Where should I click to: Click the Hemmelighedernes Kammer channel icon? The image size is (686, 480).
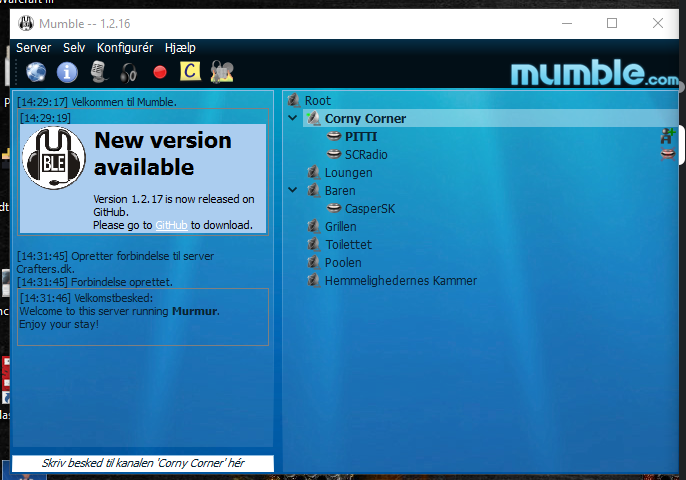(x=314, y=280)
